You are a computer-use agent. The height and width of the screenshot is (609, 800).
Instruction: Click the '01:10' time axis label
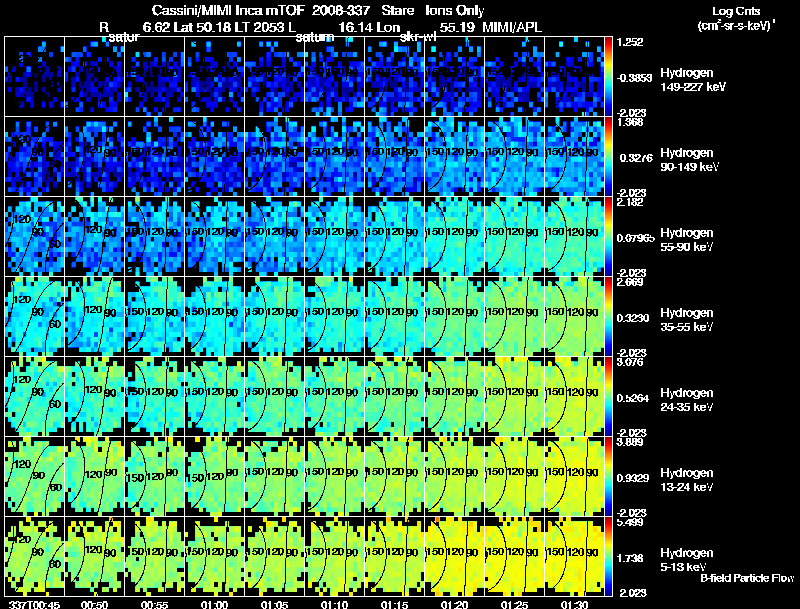(x=334, y=605)
